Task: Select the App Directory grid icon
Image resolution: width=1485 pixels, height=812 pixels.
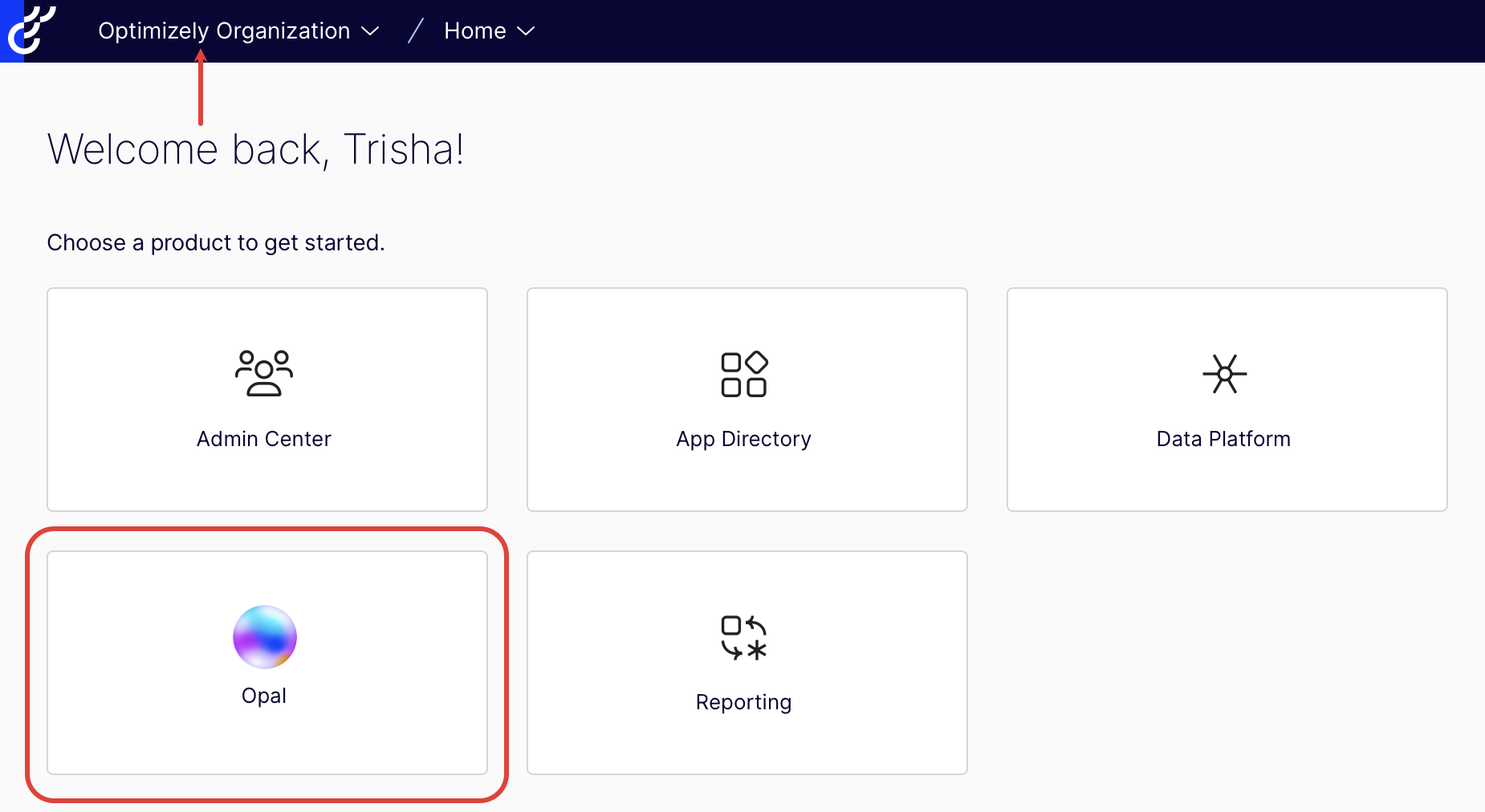Action: click(745, 372)
